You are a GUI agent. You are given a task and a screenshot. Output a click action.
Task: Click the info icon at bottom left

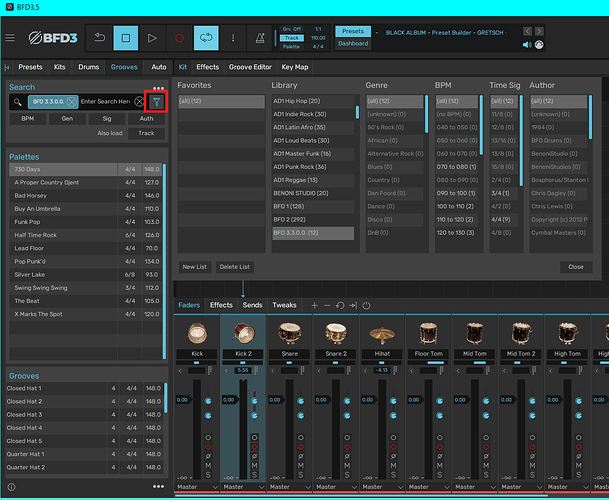pos(11,487)
